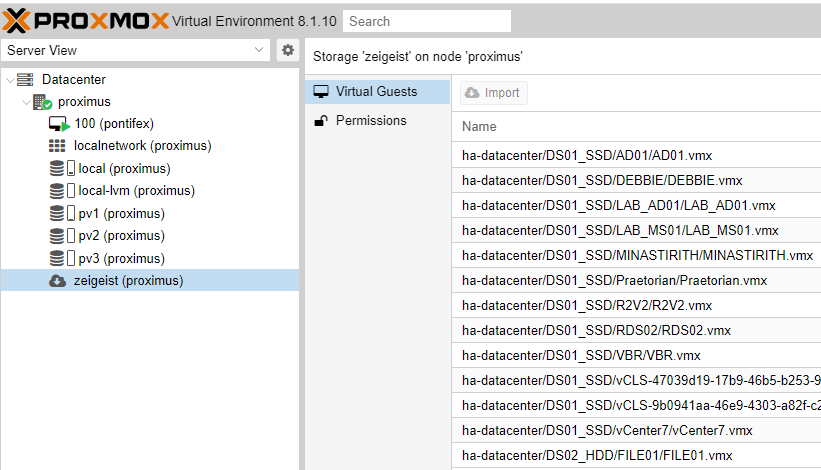Collapse the proximus node chevron

[x=26, y=102]
